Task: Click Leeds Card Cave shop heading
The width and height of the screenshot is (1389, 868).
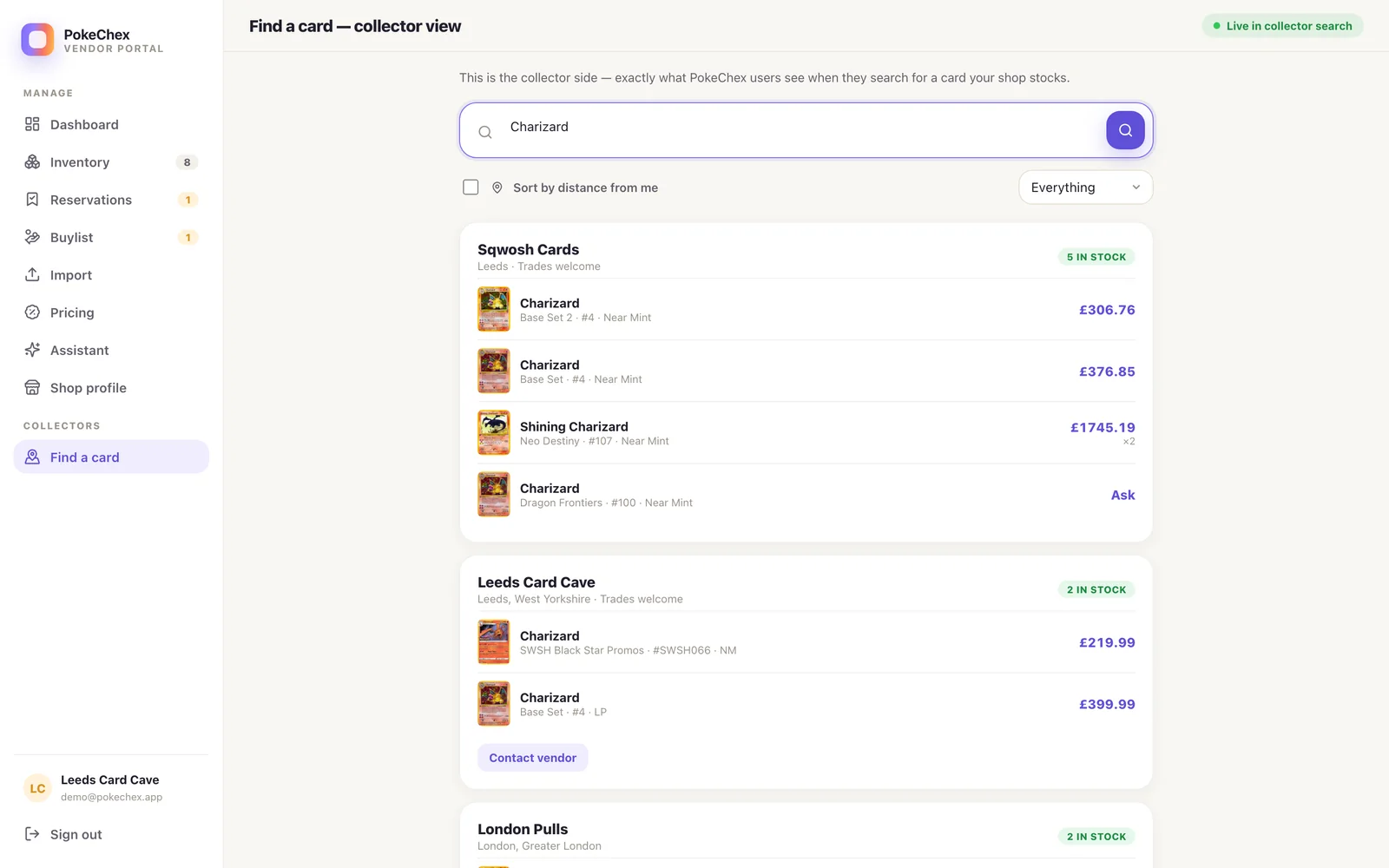Action: (536, 582)
